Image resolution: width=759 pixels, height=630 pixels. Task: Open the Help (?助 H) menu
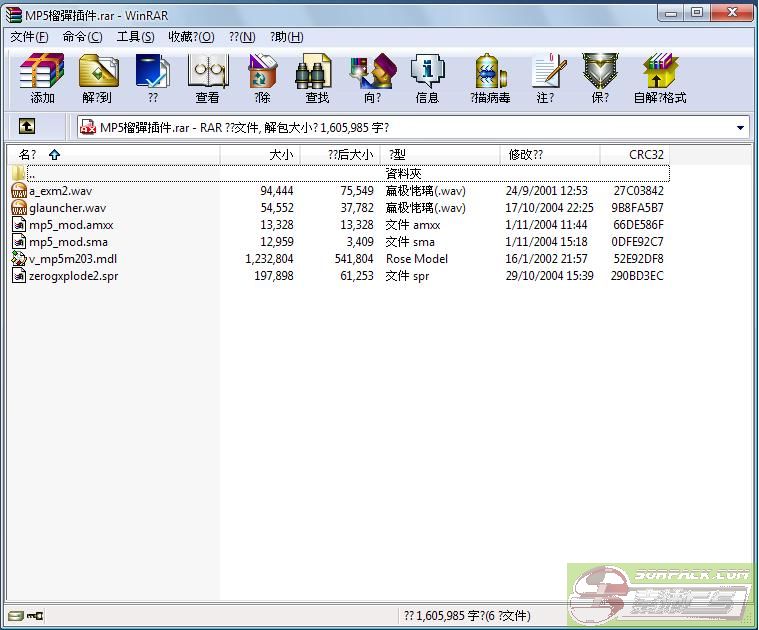click(287, 37)
